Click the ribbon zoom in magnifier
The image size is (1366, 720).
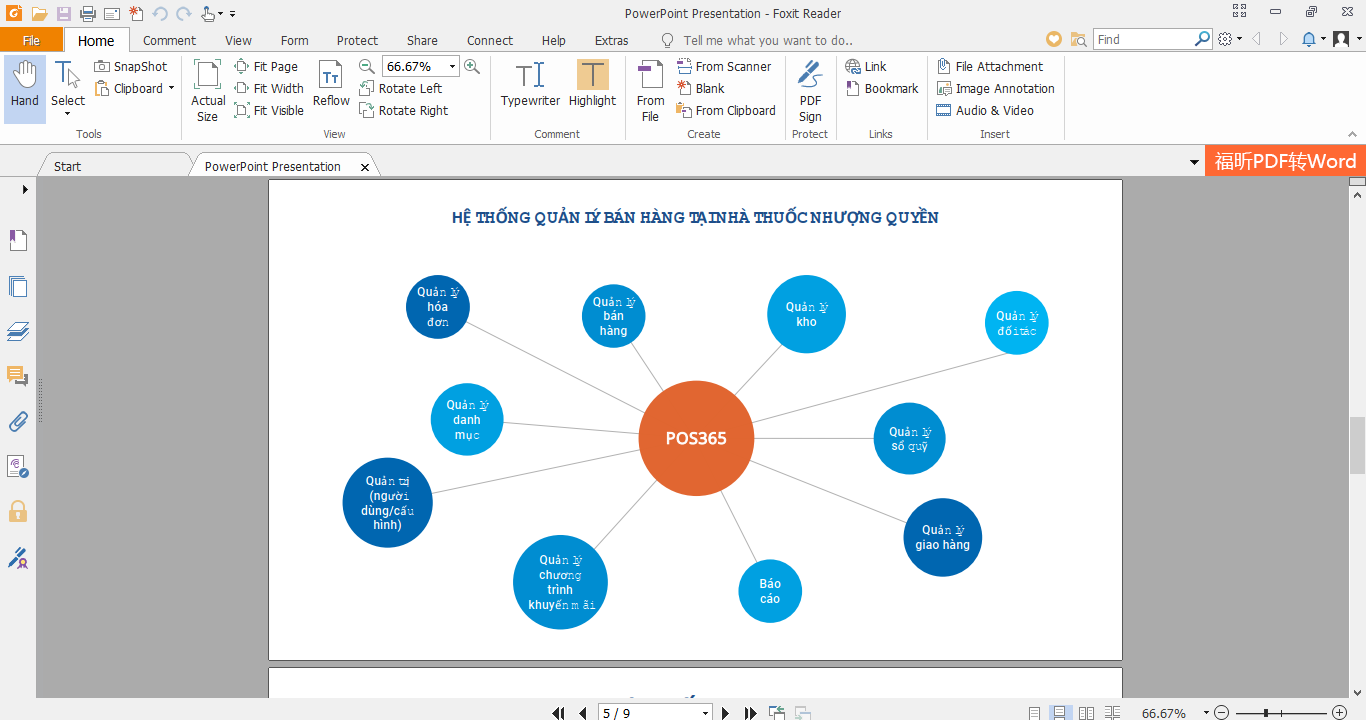(472, 67)
